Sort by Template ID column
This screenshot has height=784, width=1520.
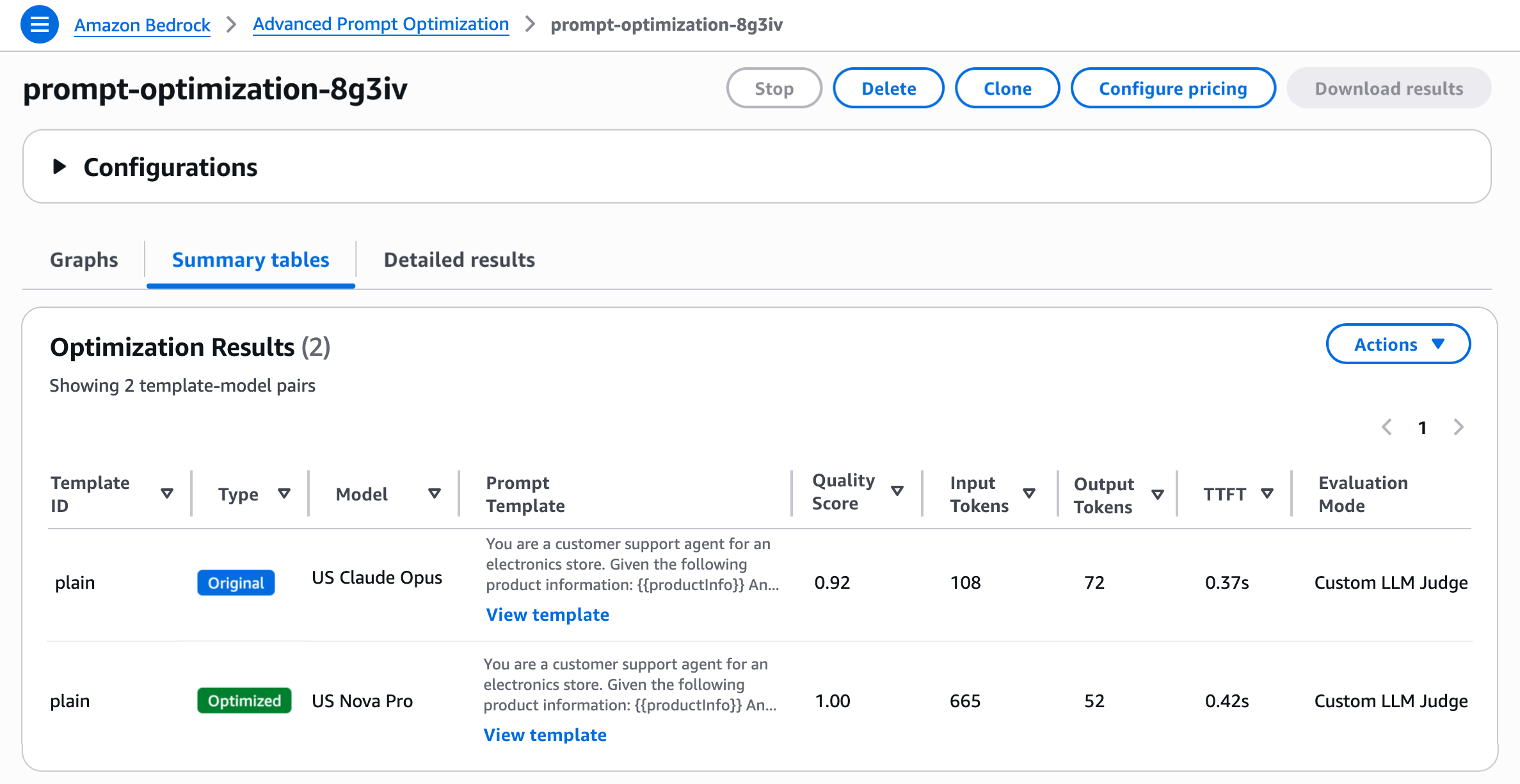(x=167, y=493)
